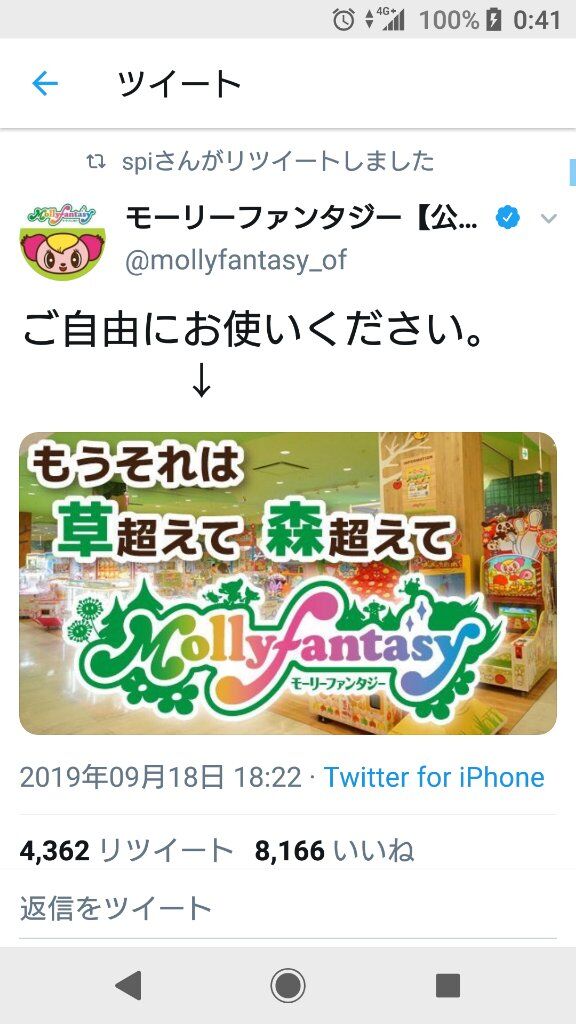Click the blue scrollbar indicator

pos(573,172)
